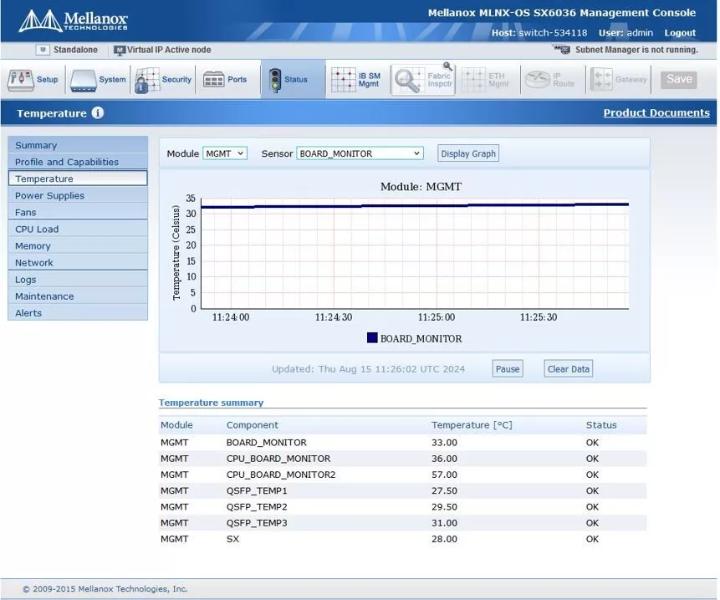Click the 33.00 temperature value
Screen dimensions: 720x600
(x=444, y=443)
